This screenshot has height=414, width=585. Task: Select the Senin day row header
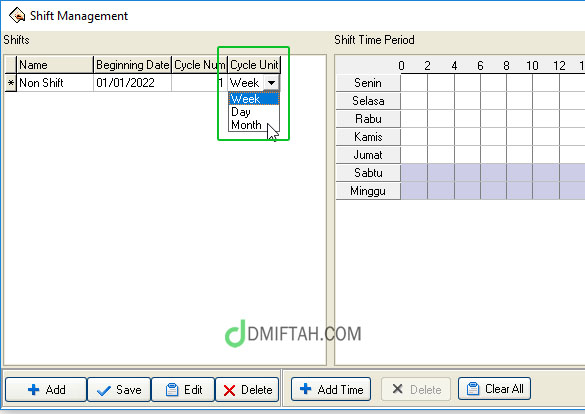[368, 83]
